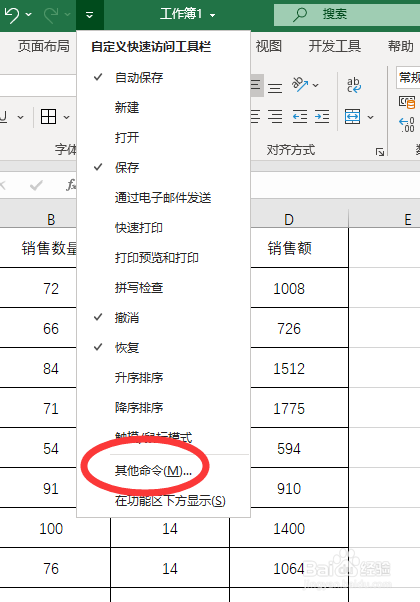Screen dimensions: 420x602
Task: Enable 升序排序 menu entry
Action: 163,377
